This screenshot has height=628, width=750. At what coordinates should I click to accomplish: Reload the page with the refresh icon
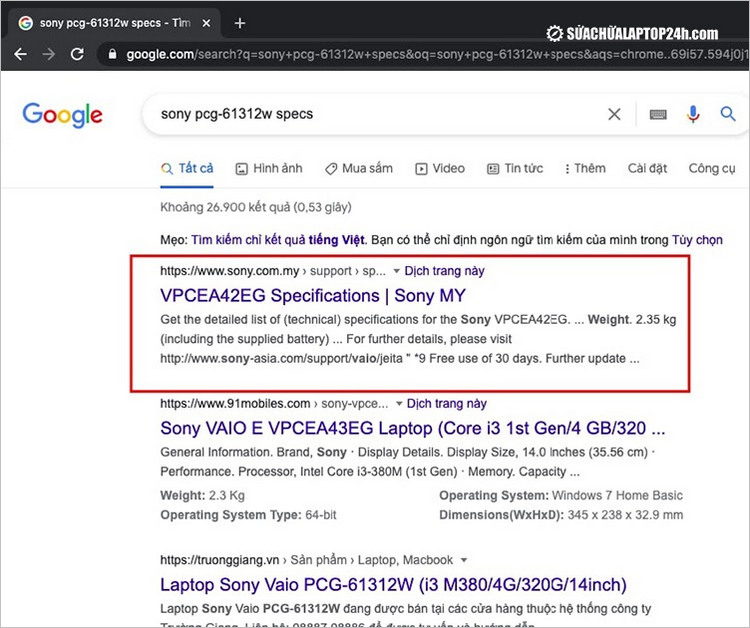click(x=77, y=54)
